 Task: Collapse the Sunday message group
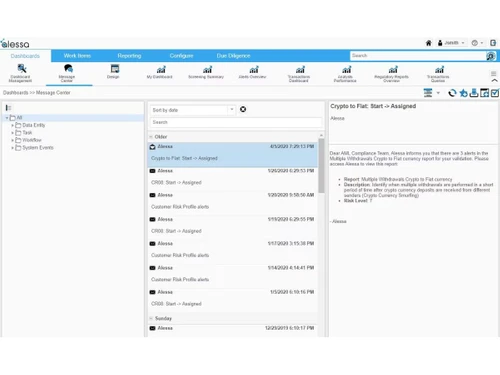(151, 319)
